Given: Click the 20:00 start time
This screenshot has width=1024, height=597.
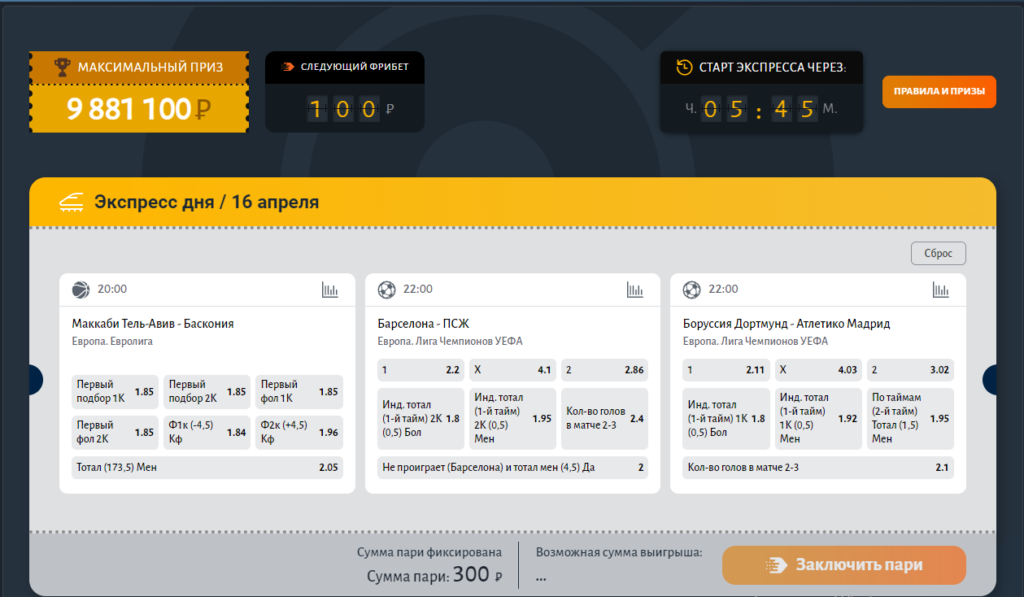Looking at the screenshot, I should click(x=112, y=289).
